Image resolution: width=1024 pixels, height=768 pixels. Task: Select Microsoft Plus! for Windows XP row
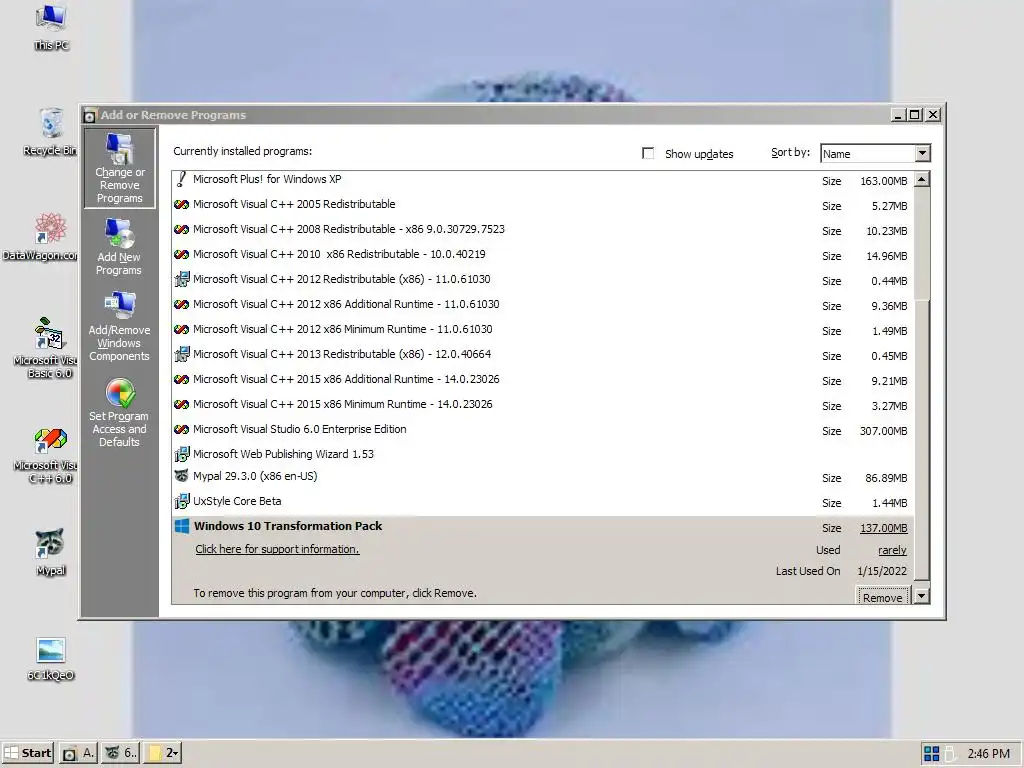(x=543, y=180)
